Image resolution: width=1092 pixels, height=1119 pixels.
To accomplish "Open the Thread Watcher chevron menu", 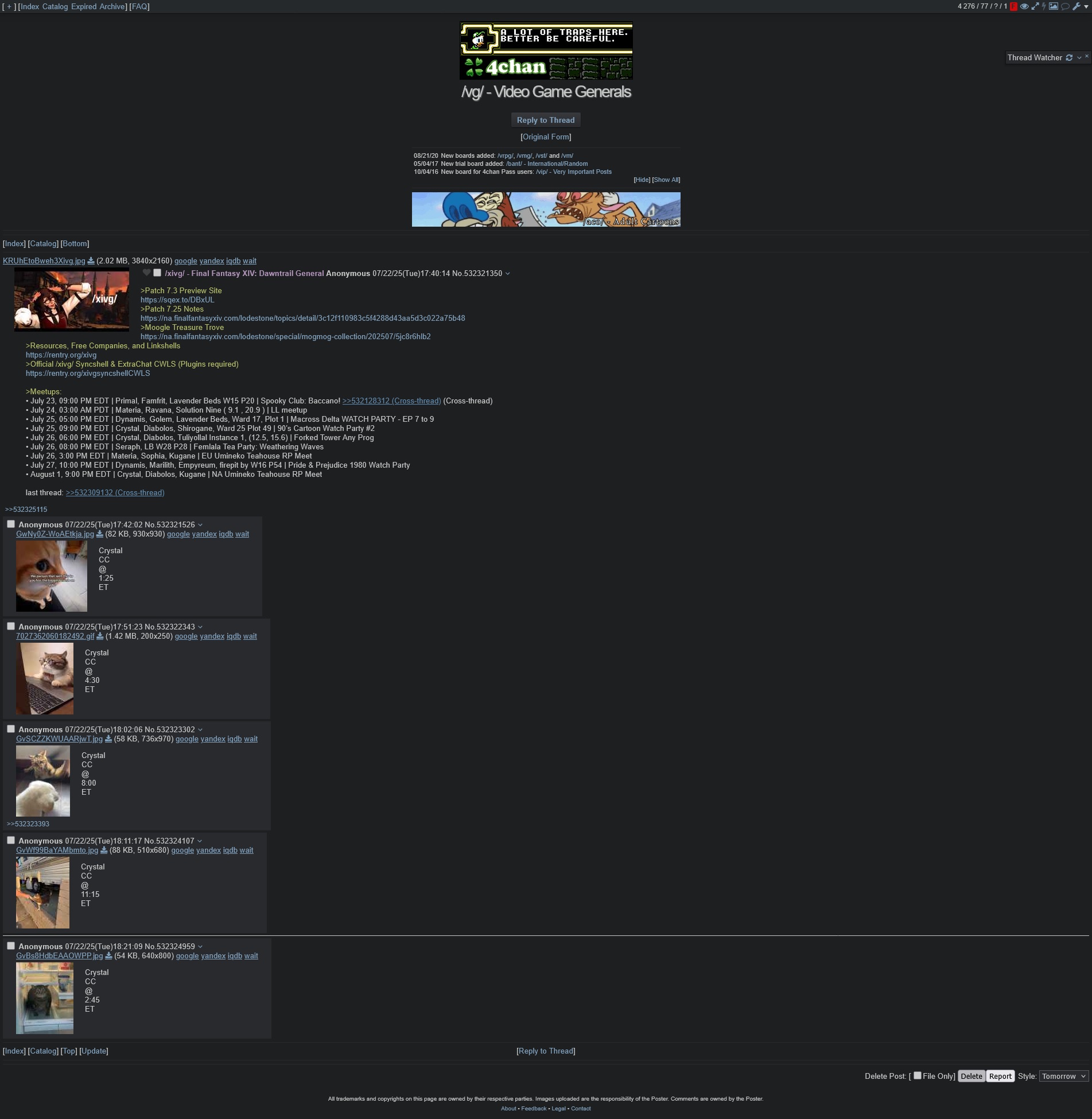I will [x=1079, y=57].
